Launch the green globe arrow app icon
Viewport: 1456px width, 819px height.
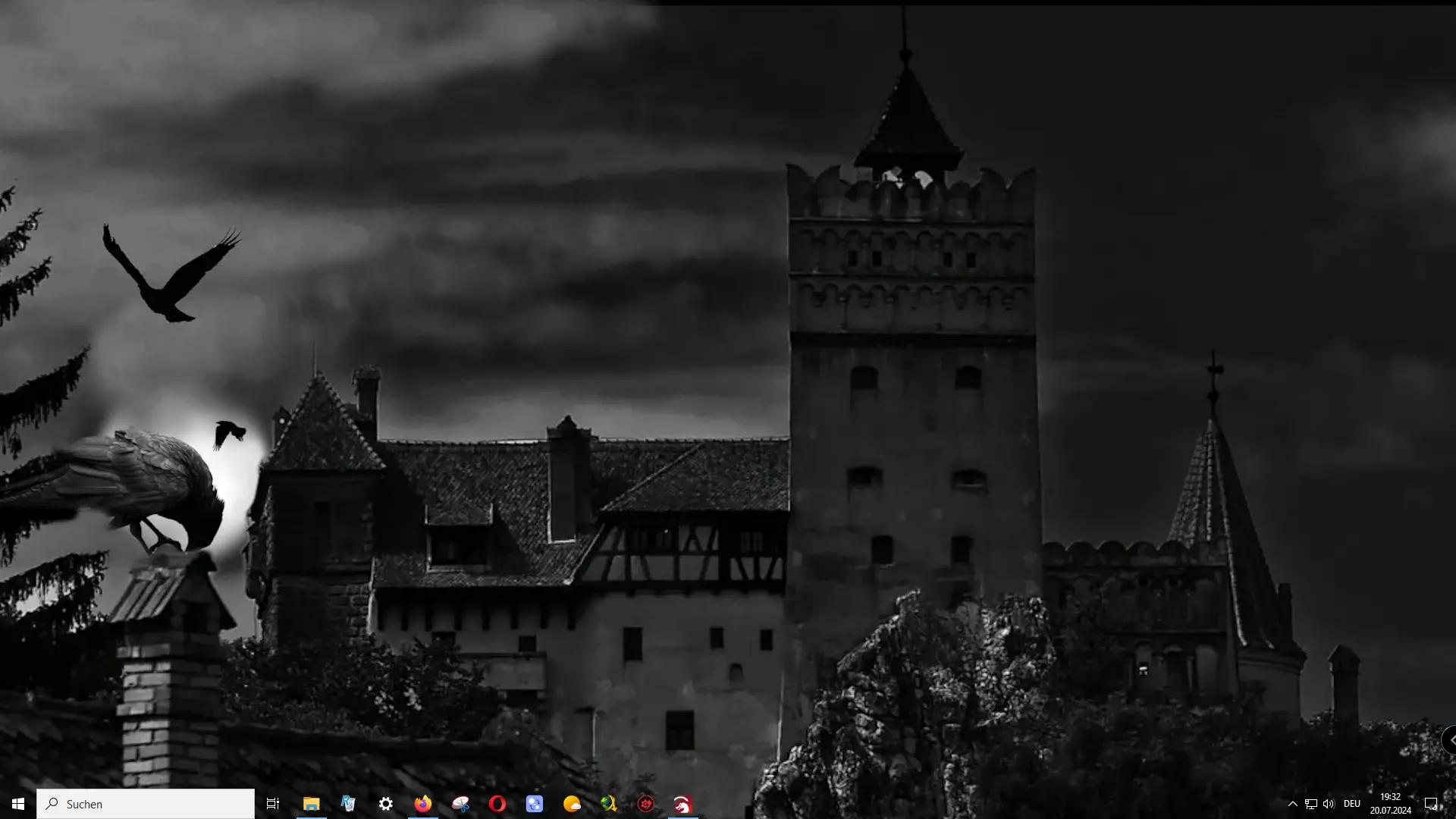tap(609, 804)
